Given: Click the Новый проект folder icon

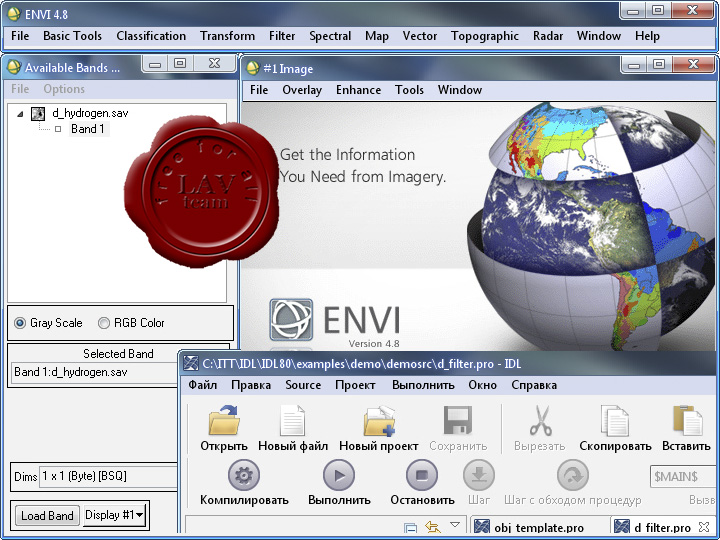Looking at the screenshot, I should (x=379, y=420).
